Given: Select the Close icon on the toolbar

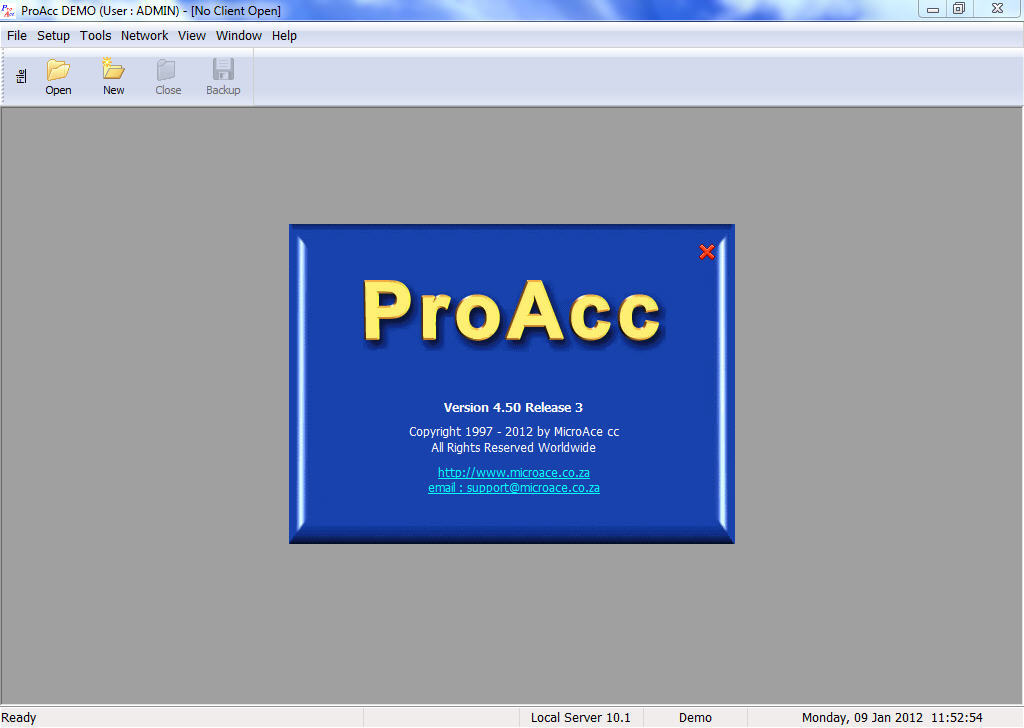Looking at the screenshot, I should click(167, 75).
